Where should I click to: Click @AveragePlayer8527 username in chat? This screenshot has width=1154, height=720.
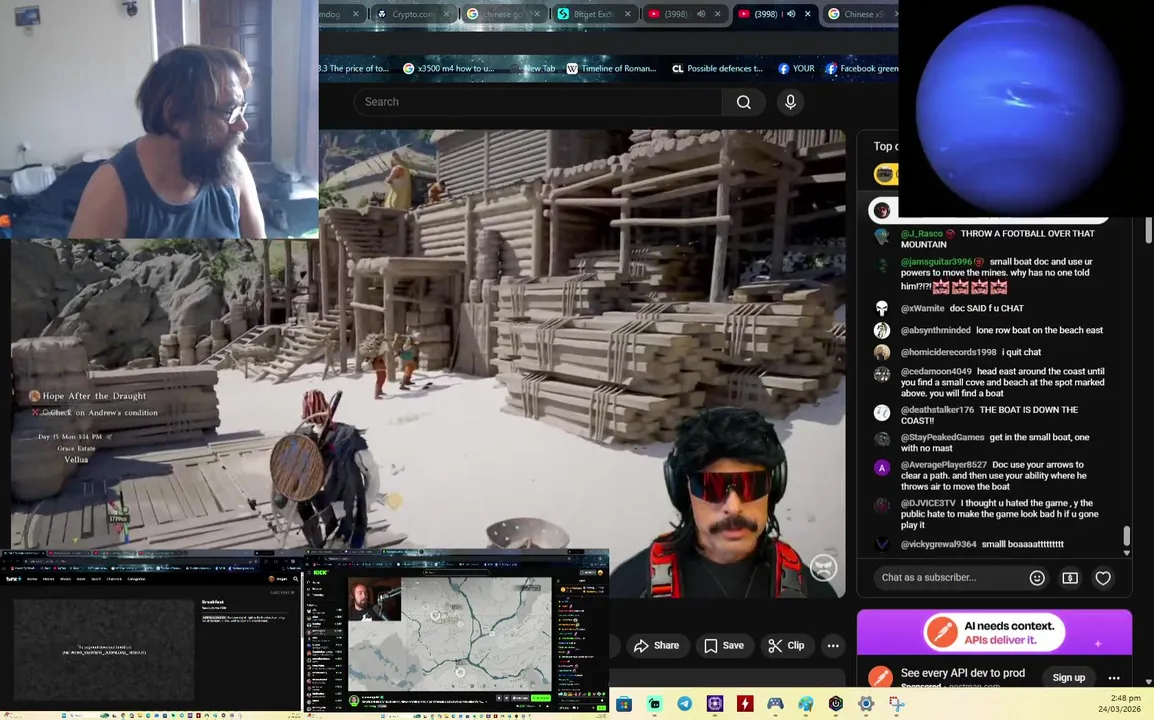coord(944,465)
